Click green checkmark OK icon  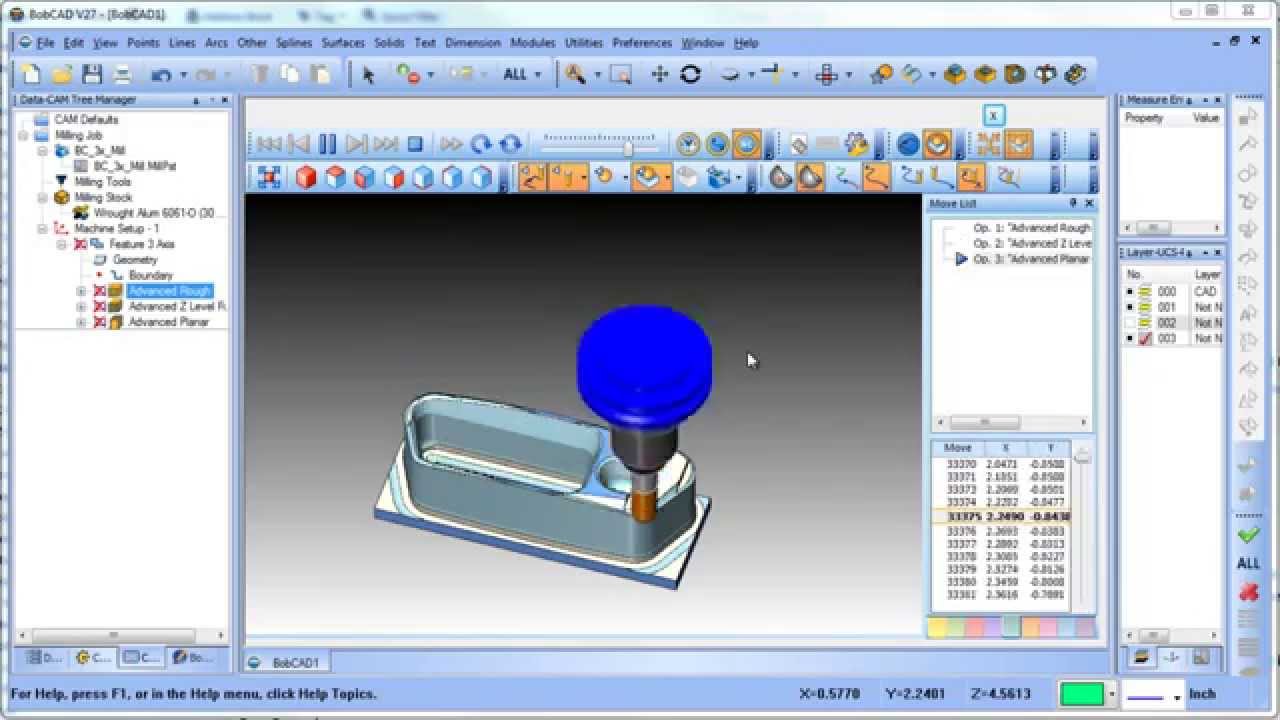click(1248, 536)
